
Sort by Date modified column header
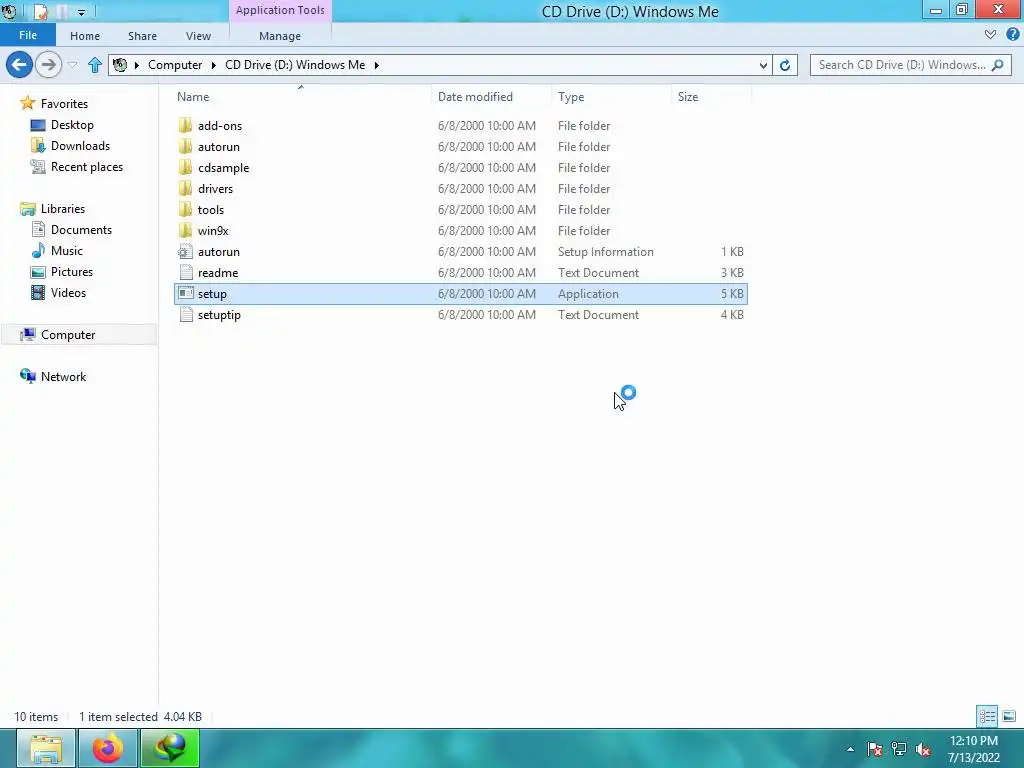[x=475, y=97]
